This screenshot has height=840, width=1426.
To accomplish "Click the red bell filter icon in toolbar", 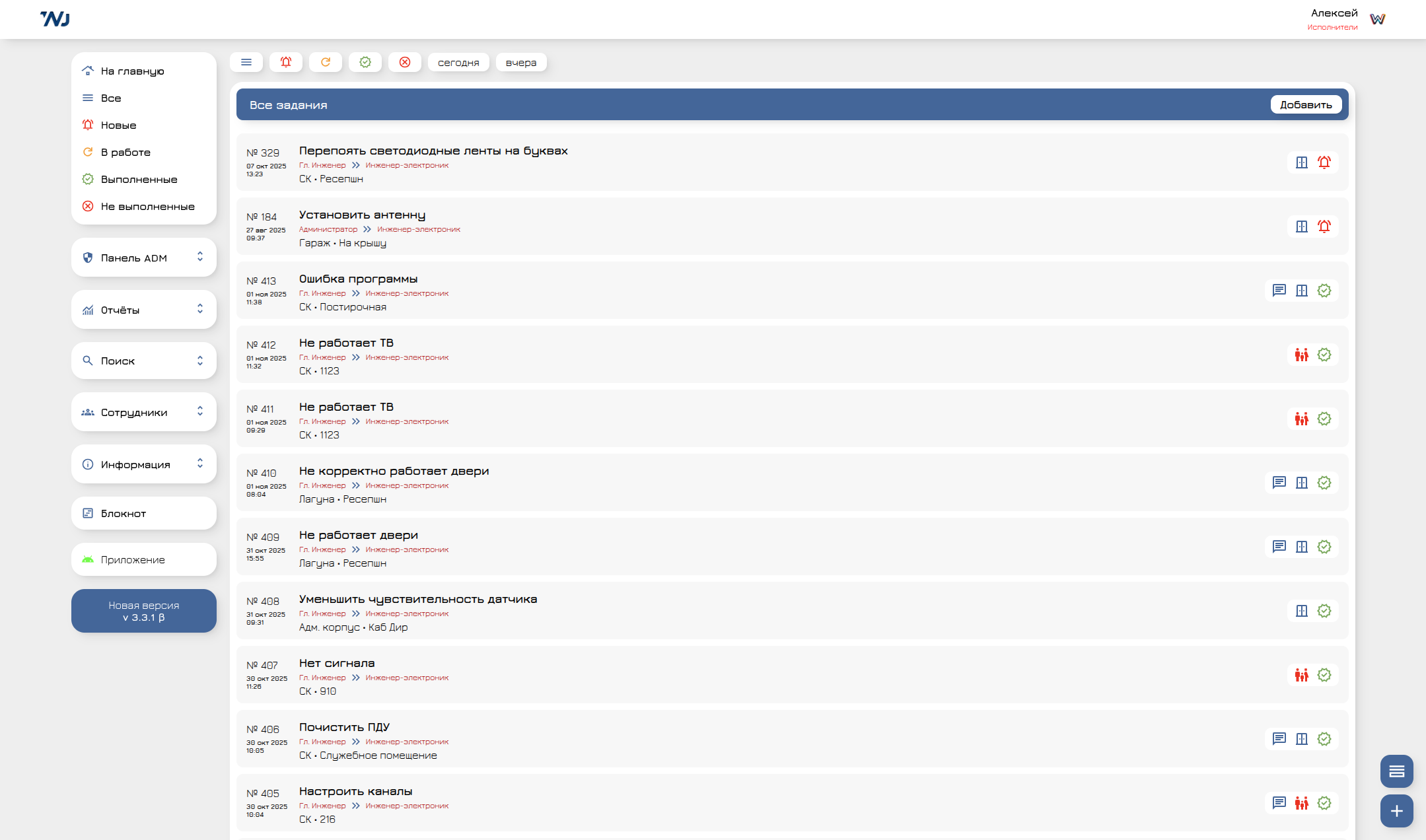I will tap(286, 62).
